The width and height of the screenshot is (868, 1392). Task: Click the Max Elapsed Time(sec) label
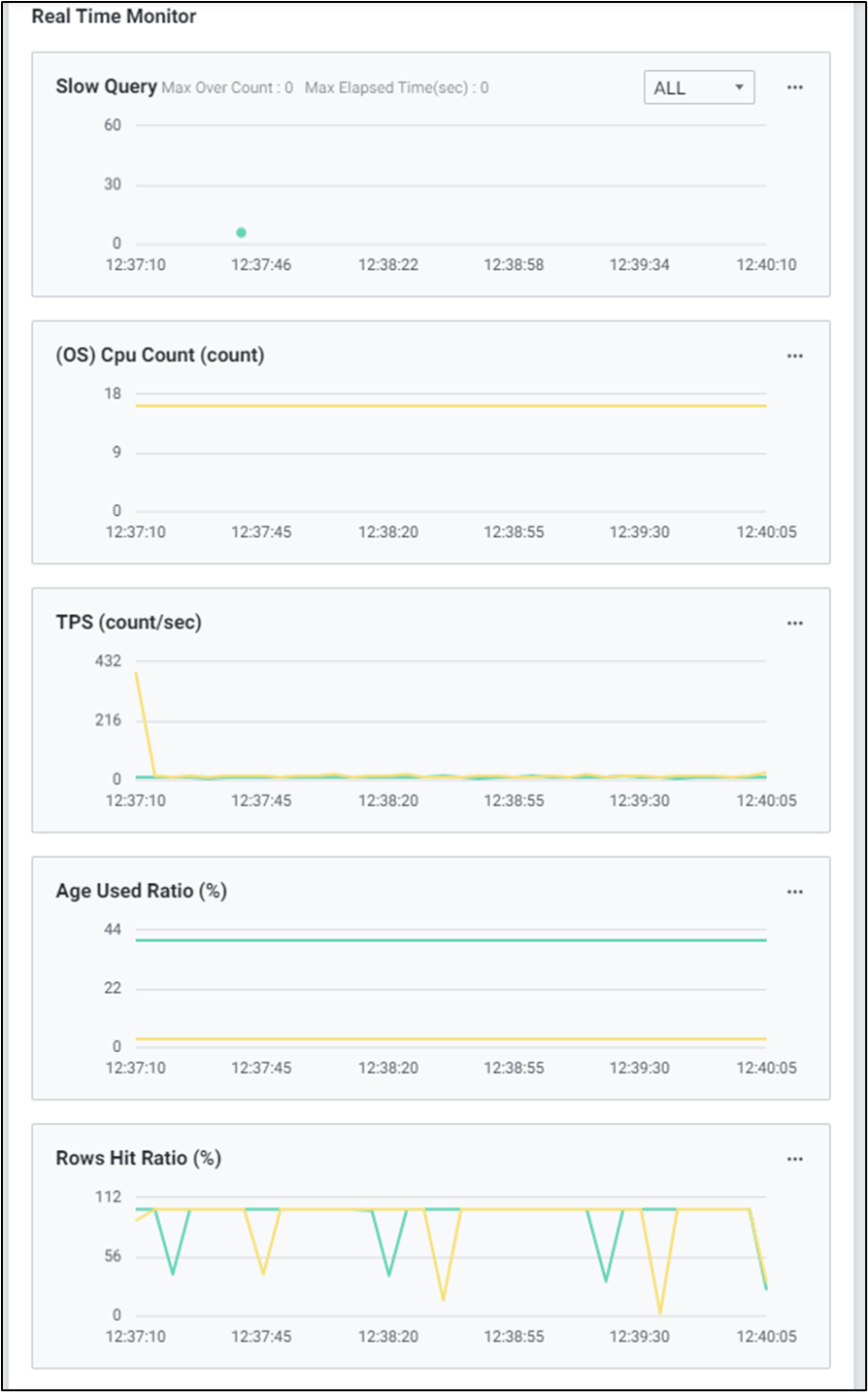(396, 87)
